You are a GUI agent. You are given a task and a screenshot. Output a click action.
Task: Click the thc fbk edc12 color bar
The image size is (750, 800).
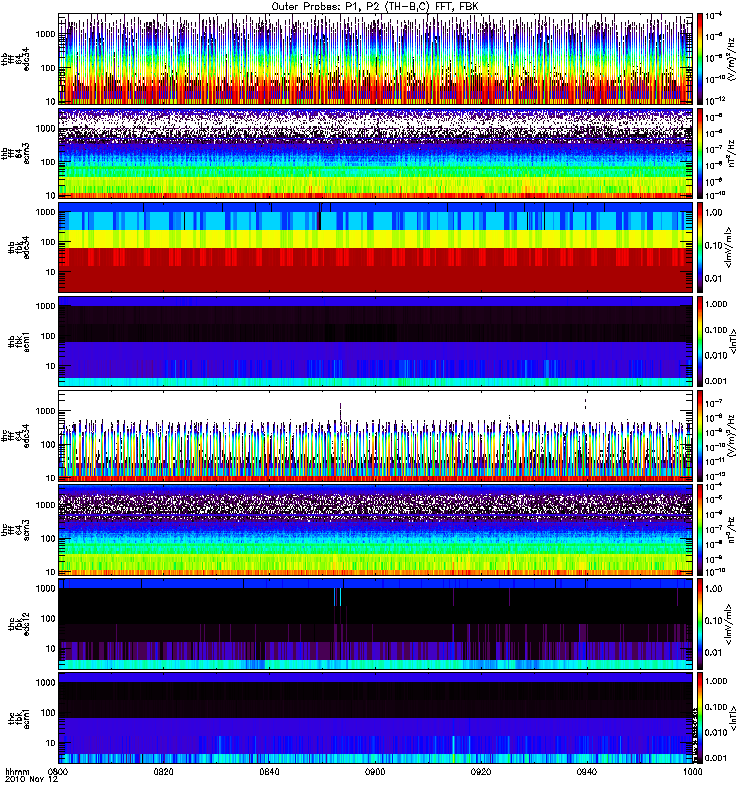point(700,623)
